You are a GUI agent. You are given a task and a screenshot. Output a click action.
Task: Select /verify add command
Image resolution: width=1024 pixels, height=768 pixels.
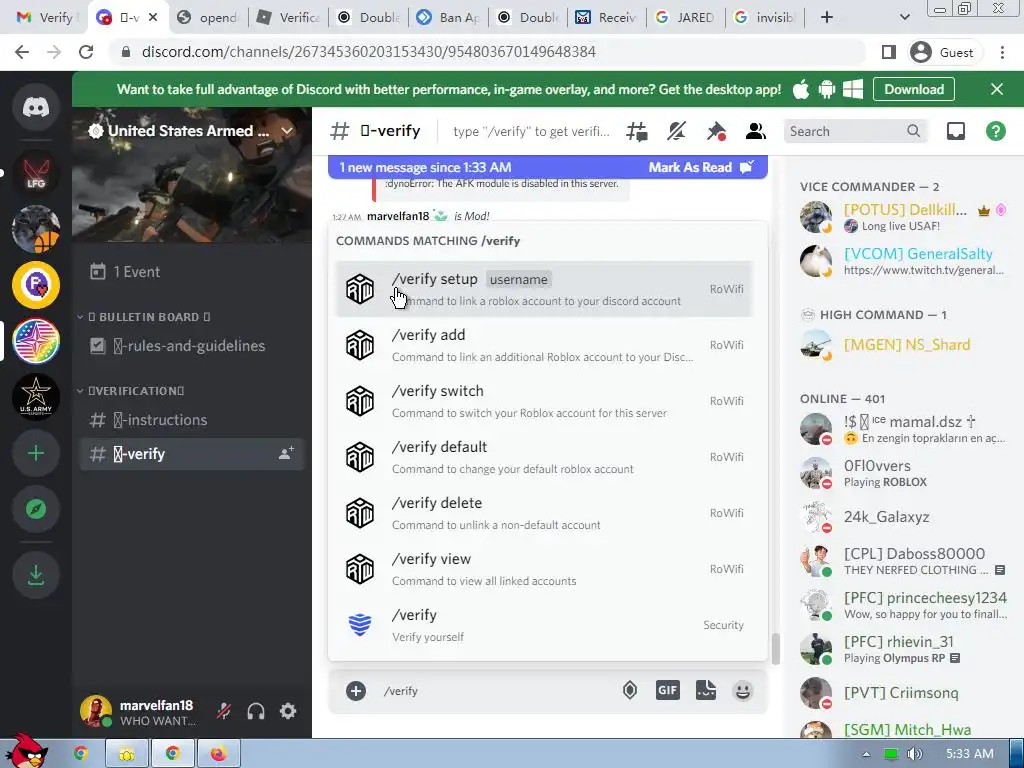click(x=545, y=345)
